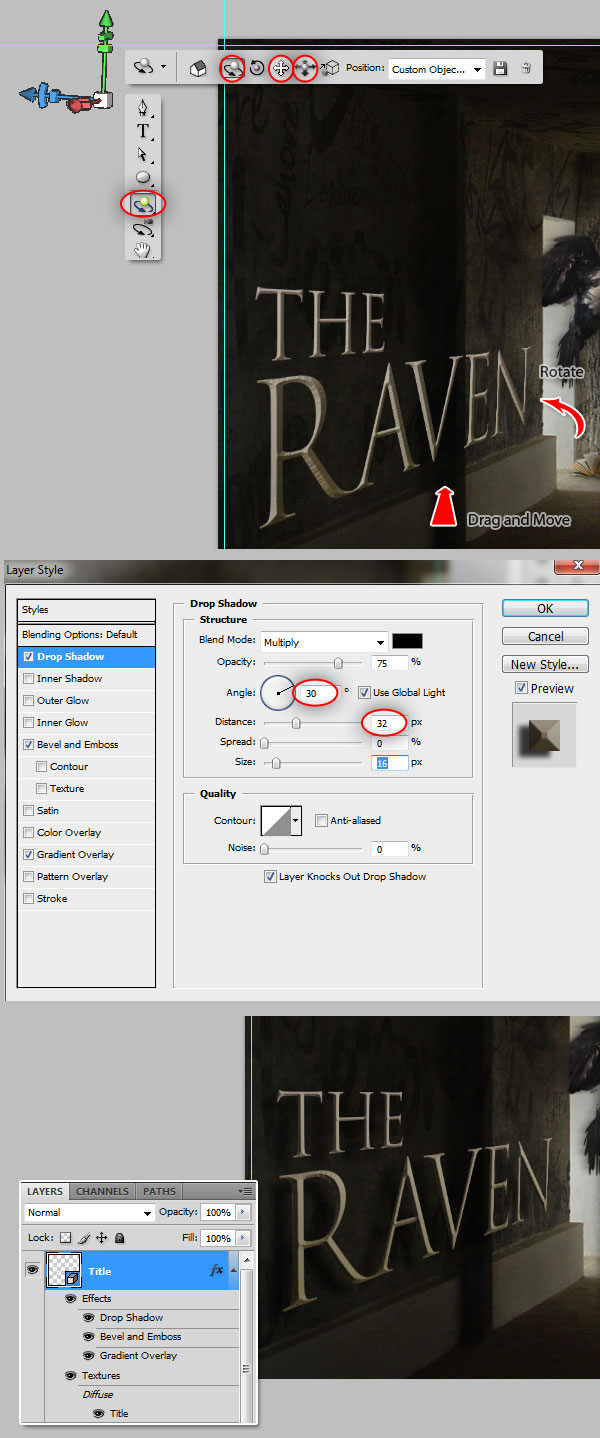Open the Layers panel flyout menu
This screenshot has height=1438, width=600.
pyautogui.click(x=245, y=1191)
